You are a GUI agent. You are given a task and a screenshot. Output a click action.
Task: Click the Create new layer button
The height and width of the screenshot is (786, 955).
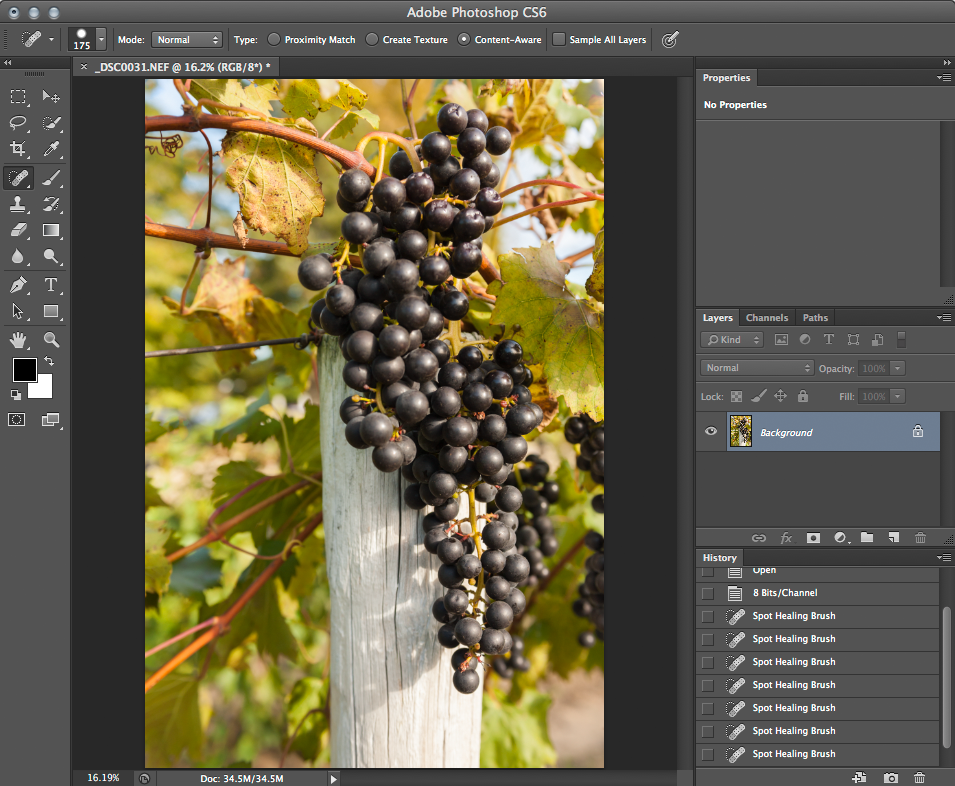893,538
